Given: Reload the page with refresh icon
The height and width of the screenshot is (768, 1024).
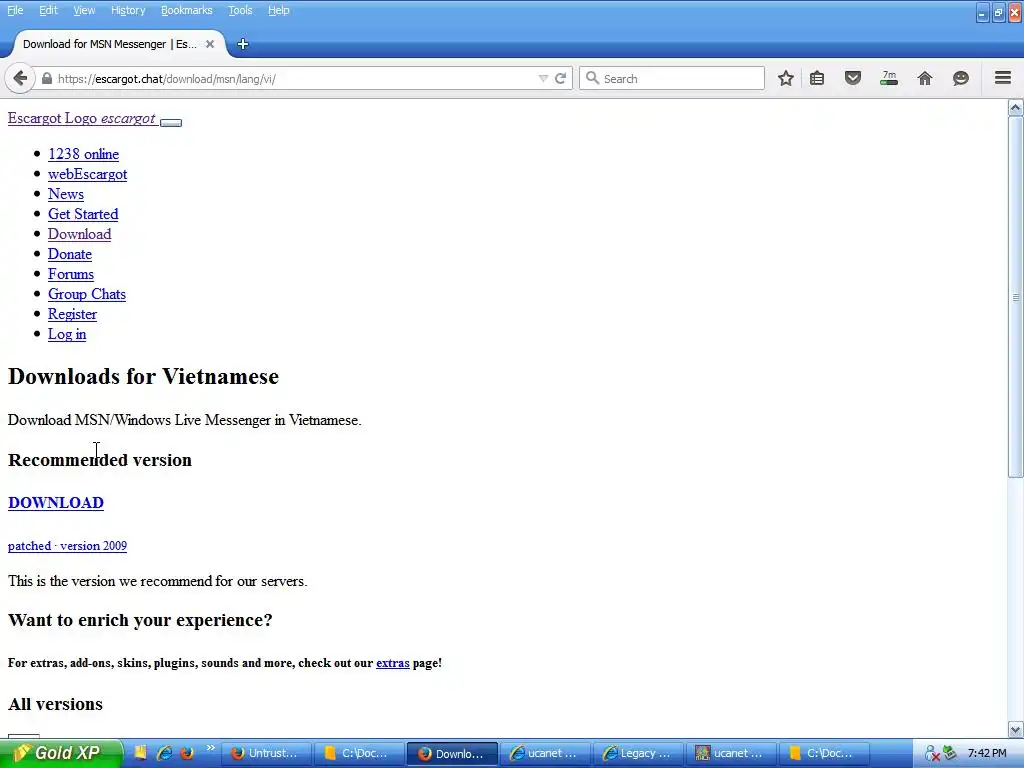Looking at the screenshot, I should click(560, 78).
